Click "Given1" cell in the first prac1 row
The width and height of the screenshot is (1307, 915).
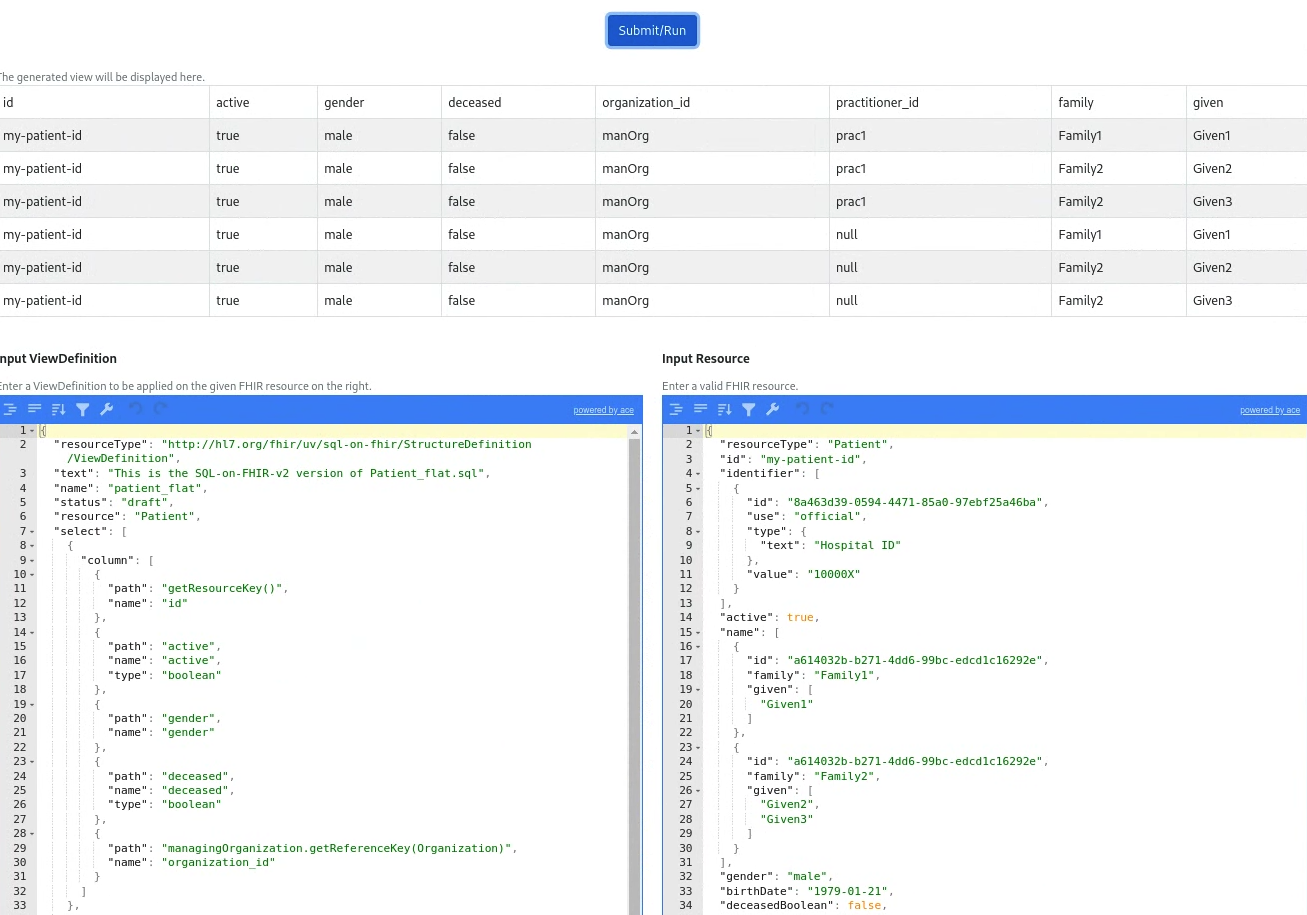(1247, 135)
